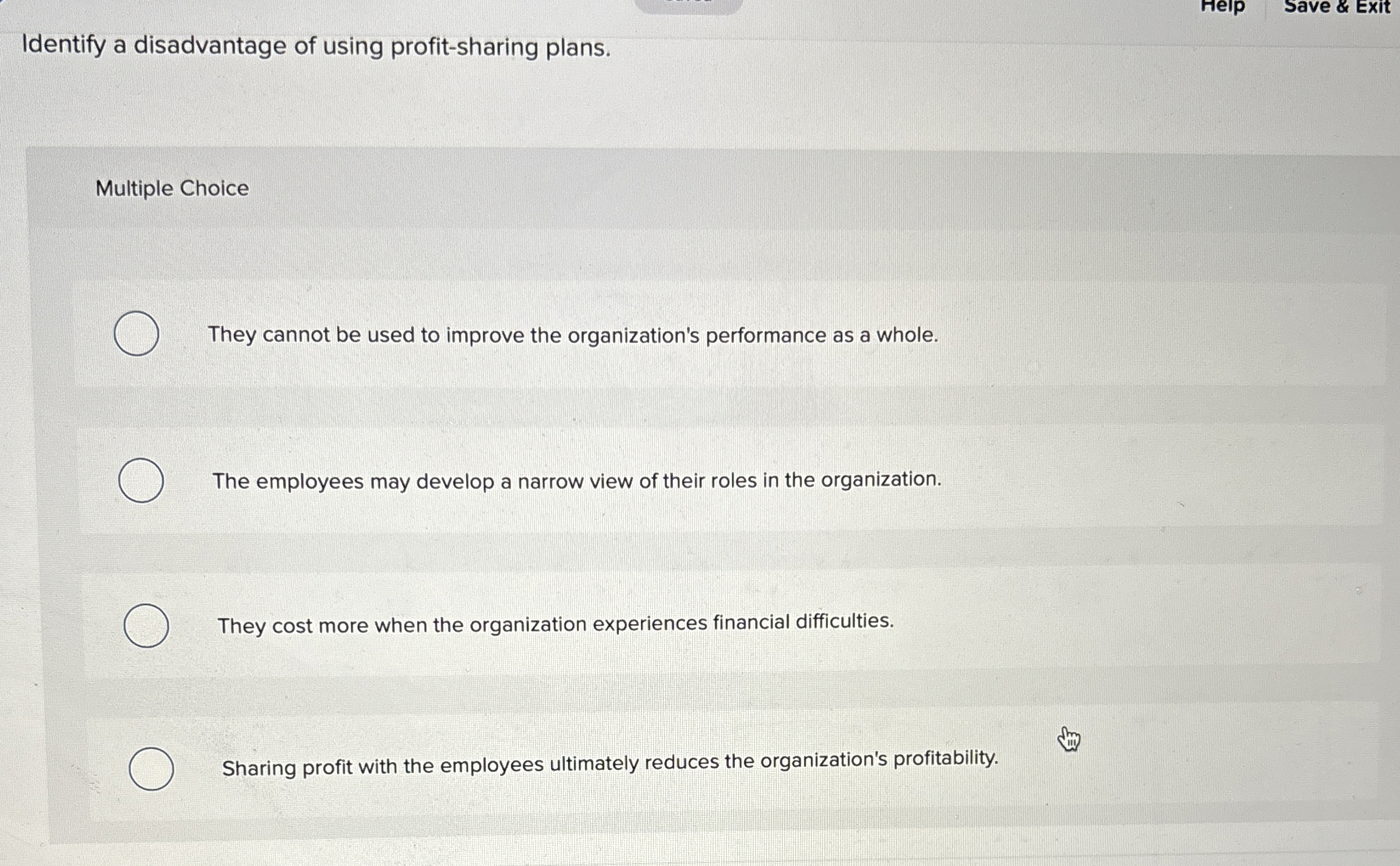Select the radio button beside 'narrow view' option
Screen dimensions: 1400x866
pos(142,480)
